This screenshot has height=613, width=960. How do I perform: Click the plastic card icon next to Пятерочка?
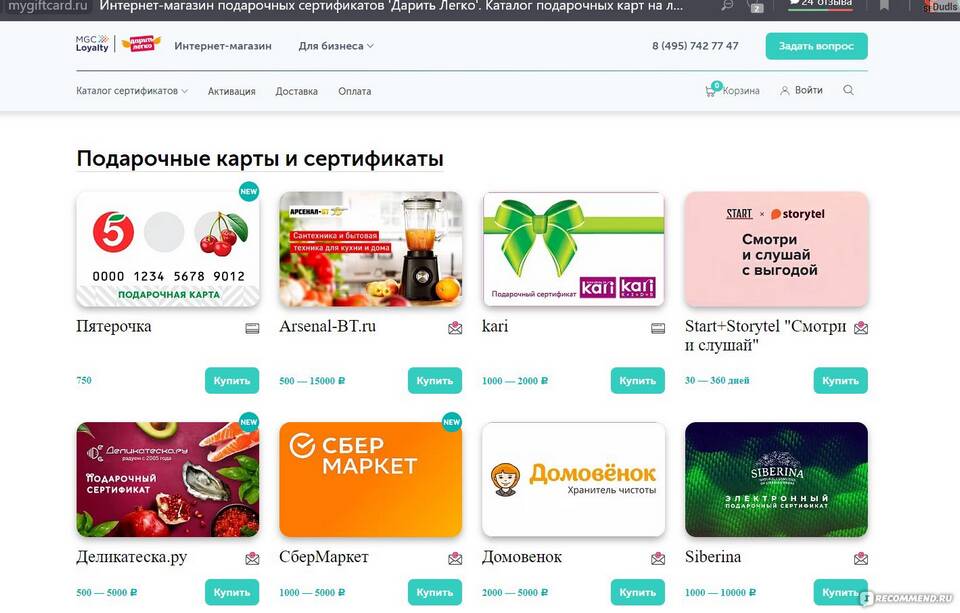[x=252, y=329]
